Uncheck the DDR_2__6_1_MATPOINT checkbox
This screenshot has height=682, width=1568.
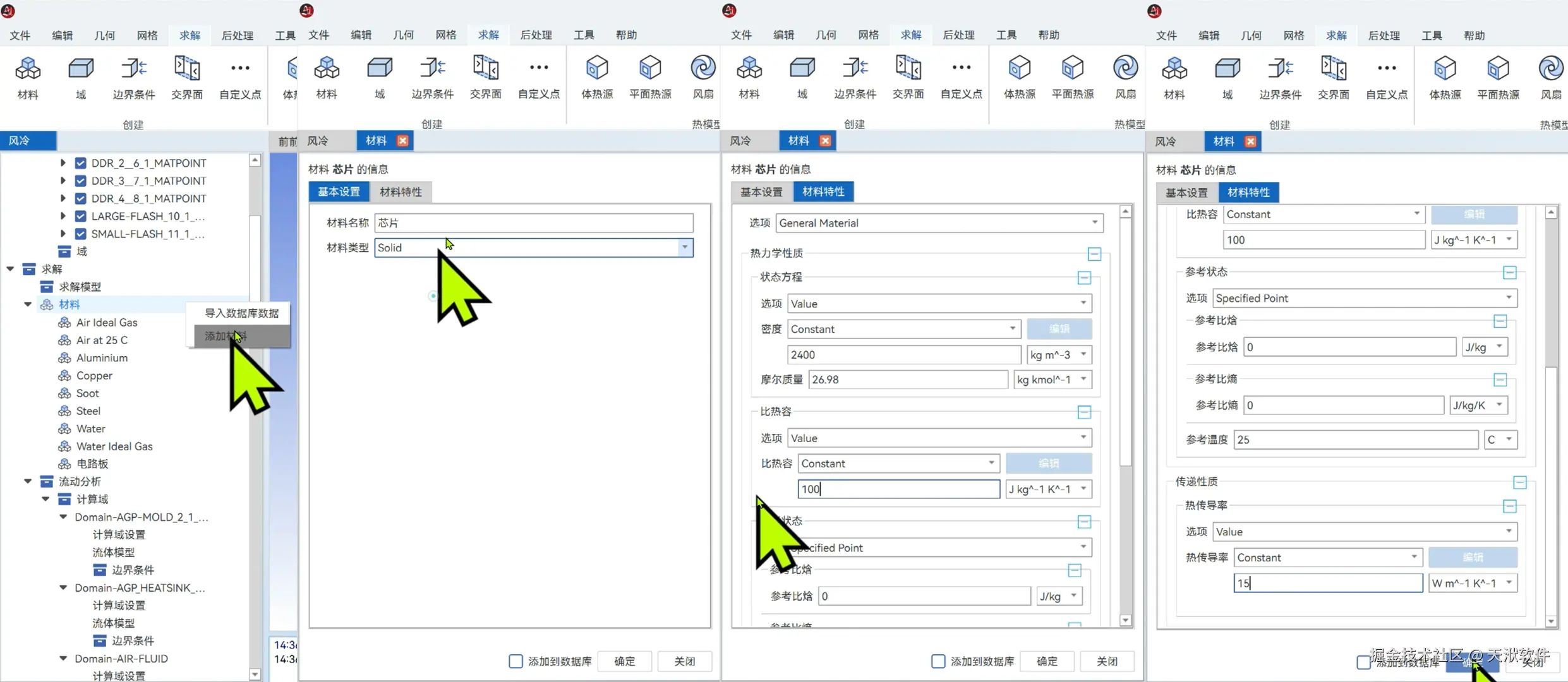click(x=81, y=163)
